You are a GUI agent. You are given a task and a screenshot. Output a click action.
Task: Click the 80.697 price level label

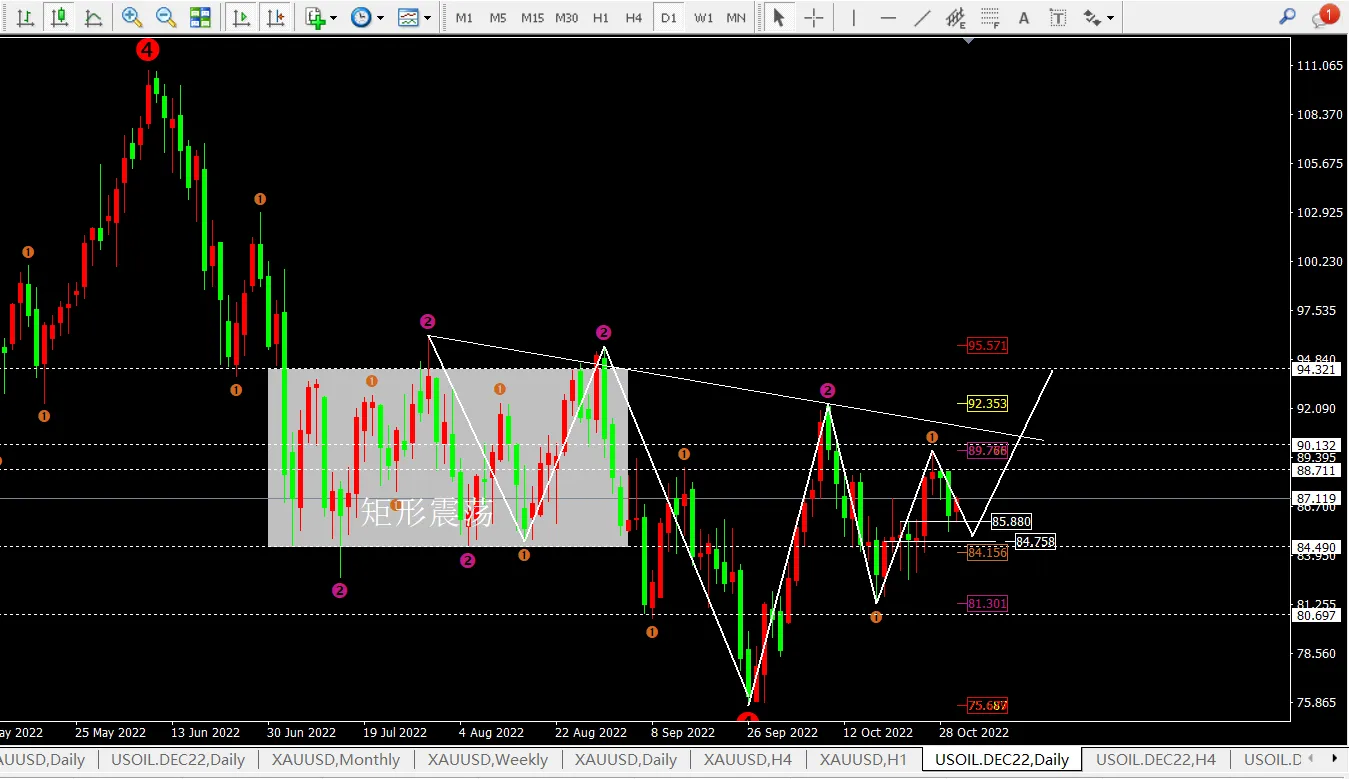[1318, 615]
